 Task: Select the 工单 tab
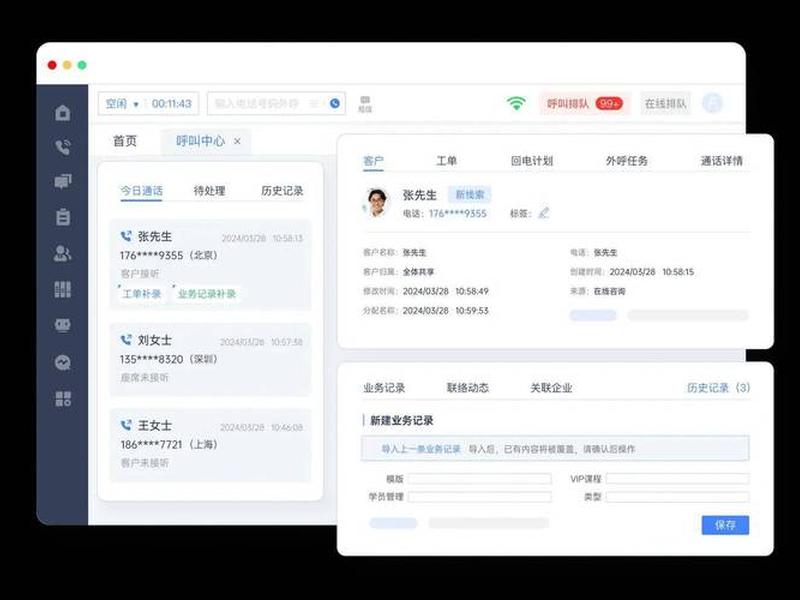point(446,161)
